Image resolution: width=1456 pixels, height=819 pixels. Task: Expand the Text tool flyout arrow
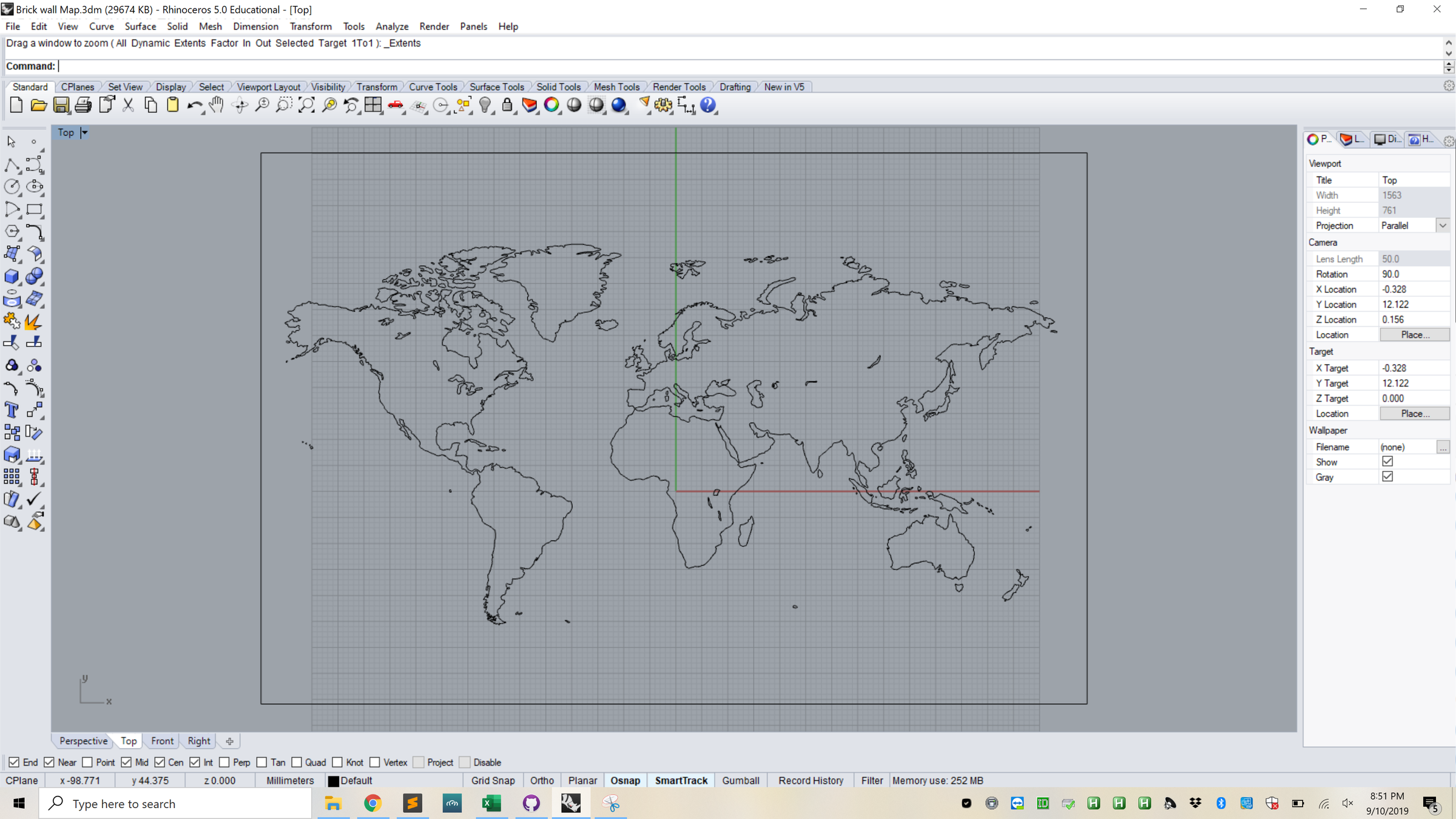[x=19, y=417]
